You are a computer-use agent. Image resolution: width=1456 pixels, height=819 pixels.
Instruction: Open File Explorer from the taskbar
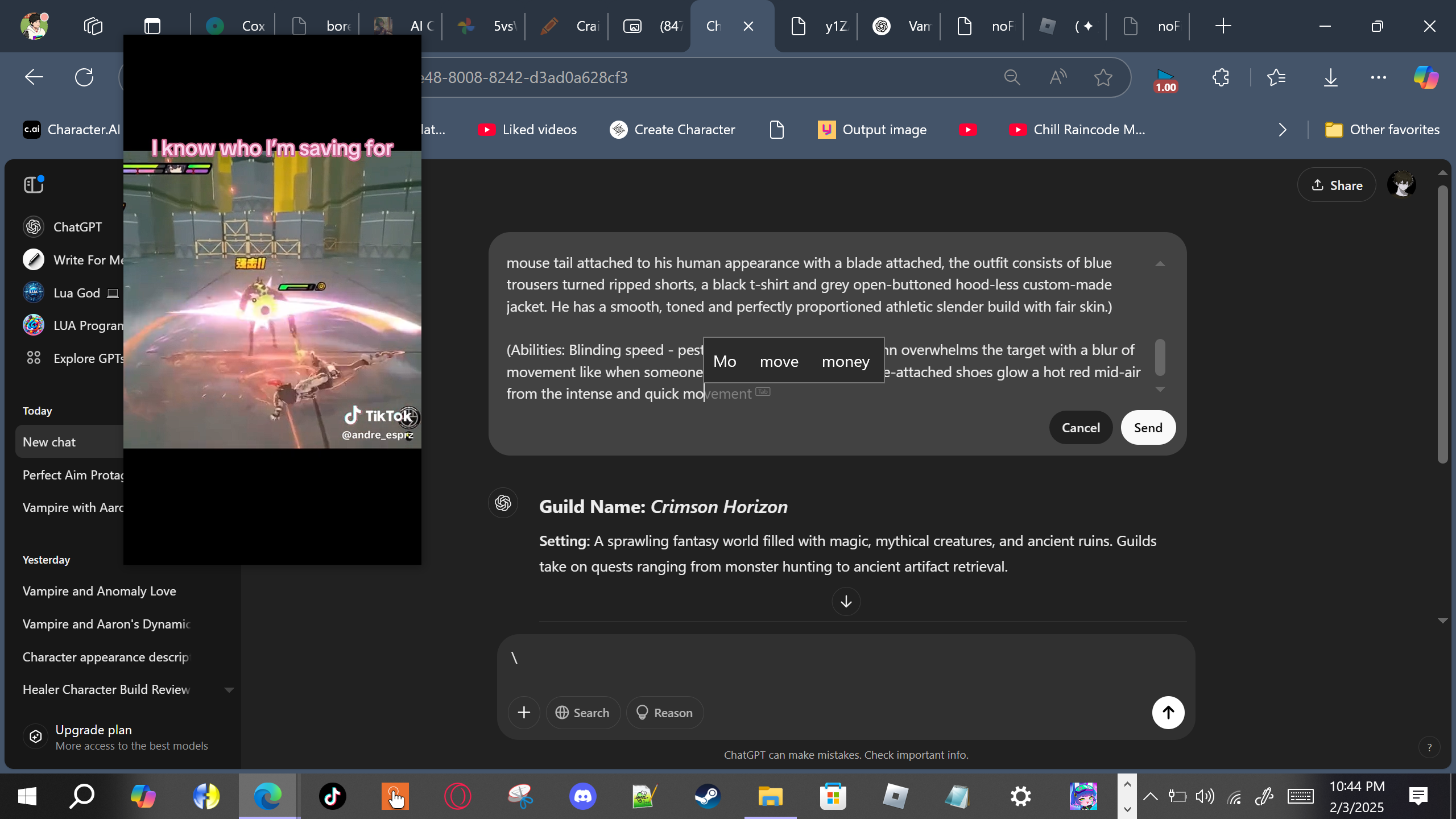click(x=770, y=796)
